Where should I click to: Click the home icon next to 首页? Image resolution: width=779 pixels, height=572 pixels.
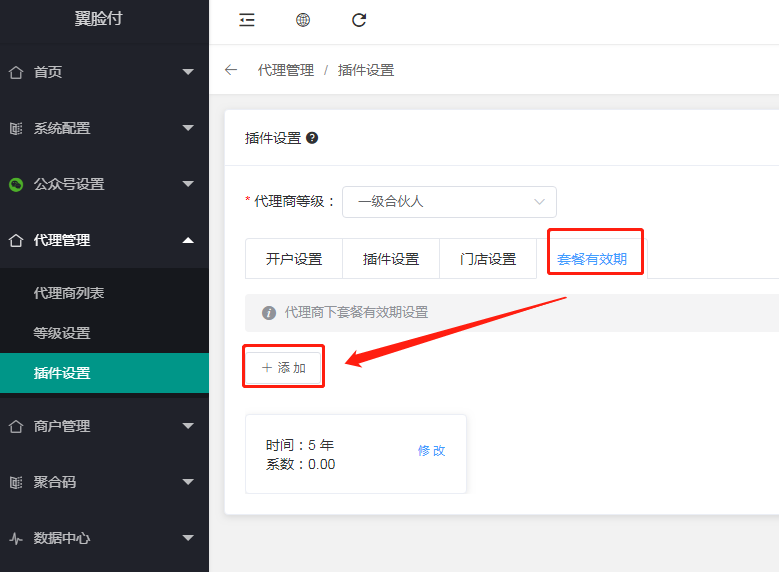[x=16, y=72]
